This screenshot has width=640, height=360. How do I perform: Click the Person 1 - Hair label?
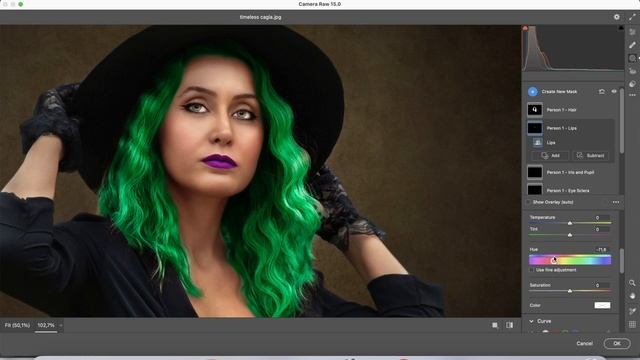click(x=561, y=110)
